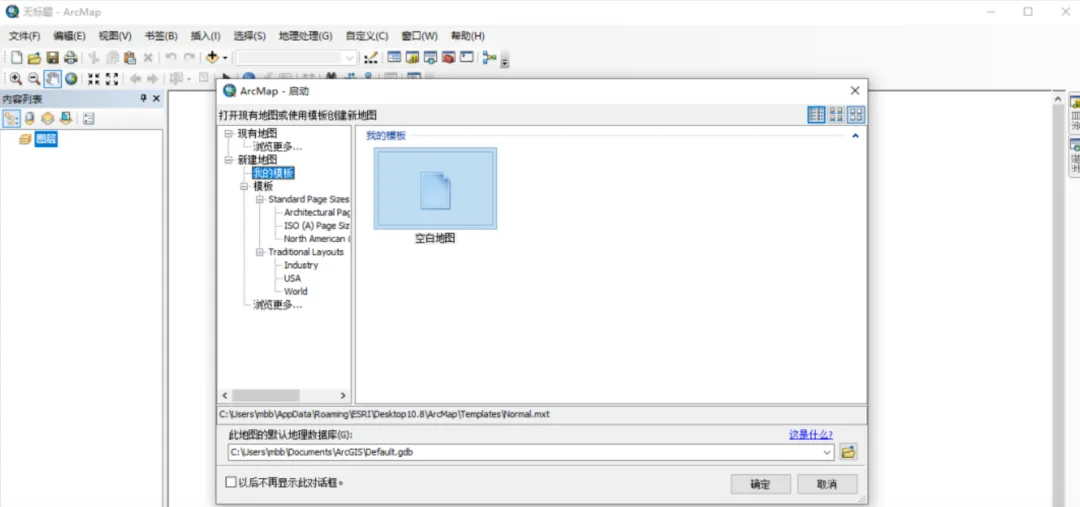The image size is (1080, 507).
Task: Check 以后不再显示此对话框 checkbox
Action: pos(231,482)
